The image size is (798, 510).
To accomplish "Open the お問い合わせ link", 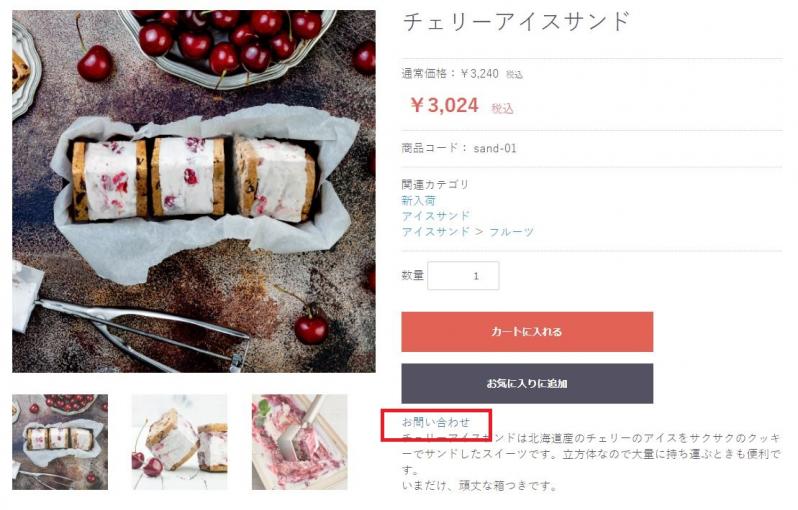I will (435, 422).
